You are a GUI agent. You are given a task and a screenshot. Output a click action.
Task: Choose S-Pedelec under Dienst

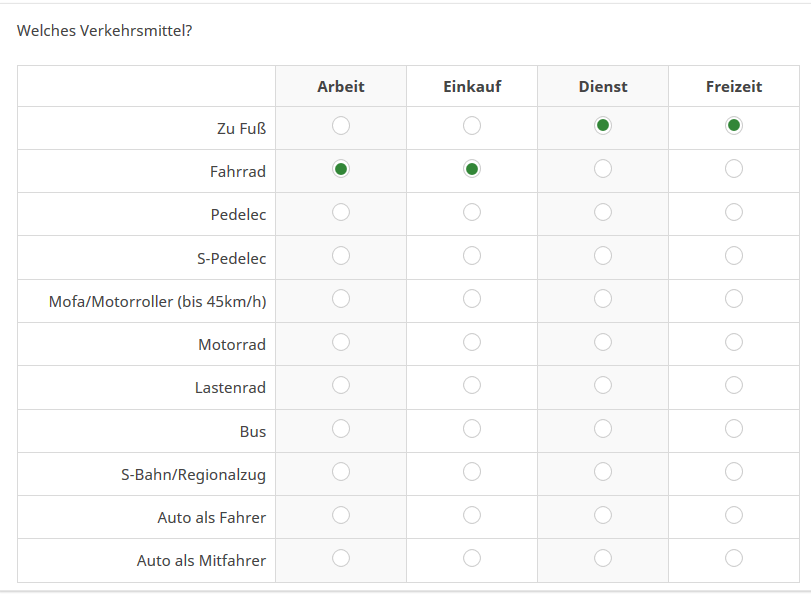(603, 255)
